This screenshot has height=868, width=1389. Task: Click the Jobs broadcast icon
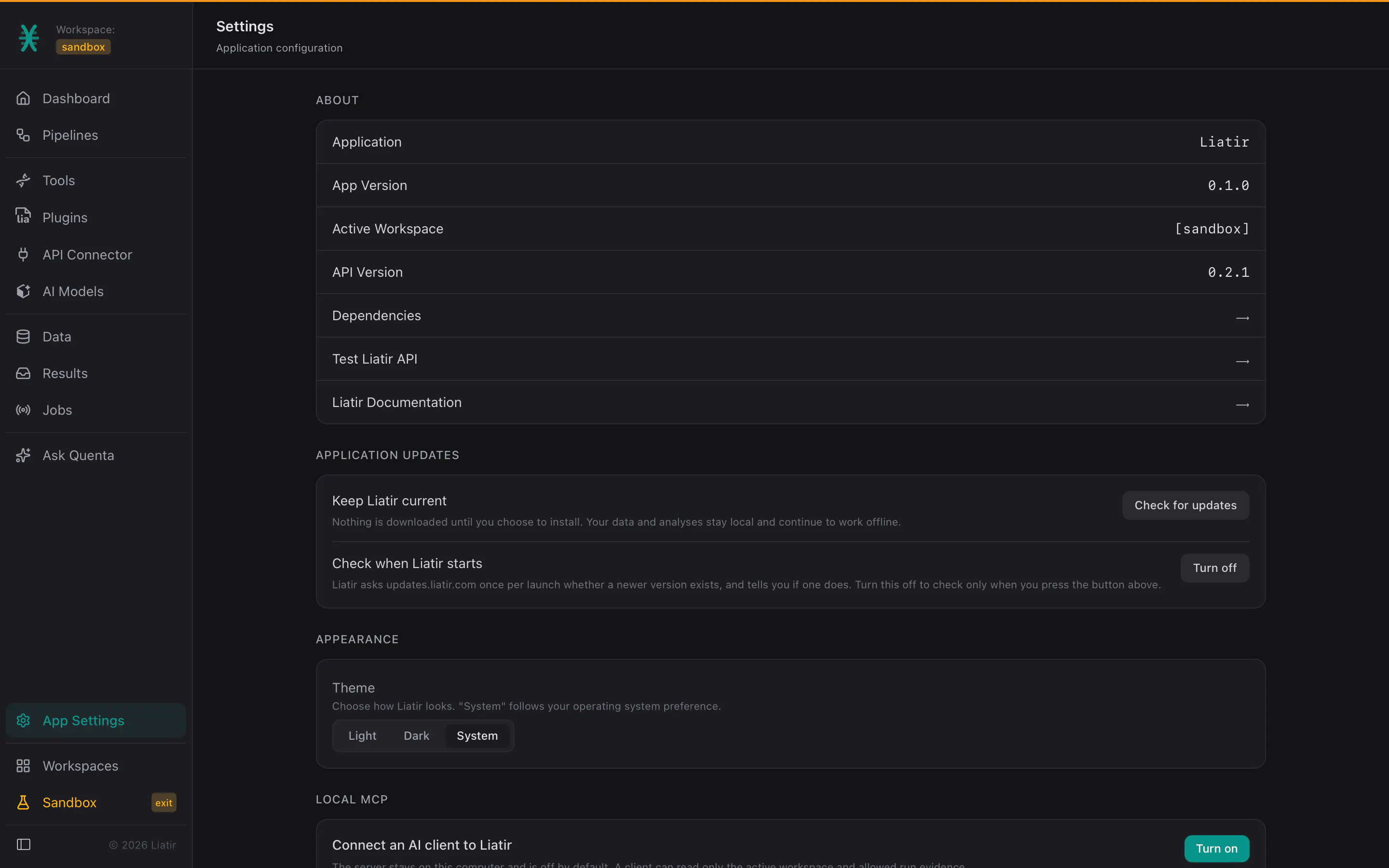[23, 410]
